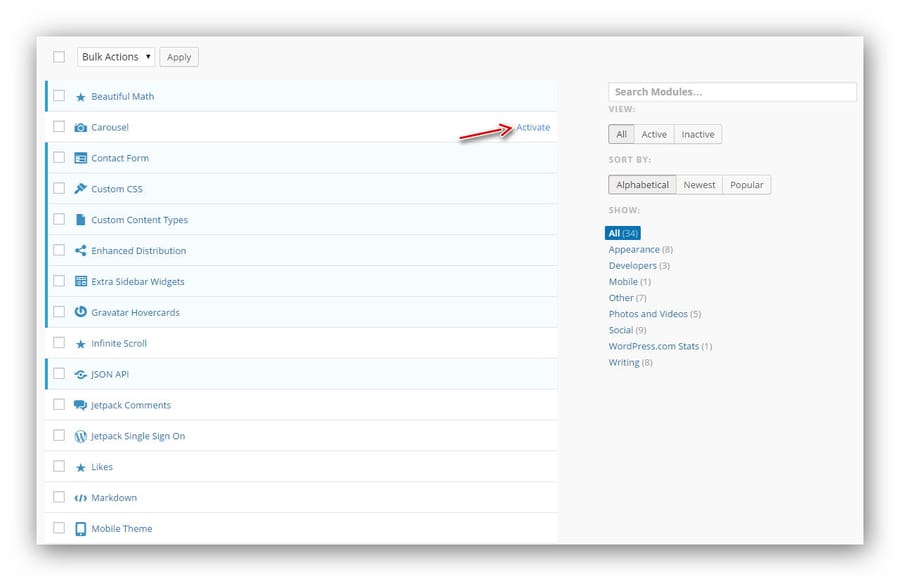Tick the select-all checkbox beside Bulk Actions
900x581 pixels.
[59, 57]
